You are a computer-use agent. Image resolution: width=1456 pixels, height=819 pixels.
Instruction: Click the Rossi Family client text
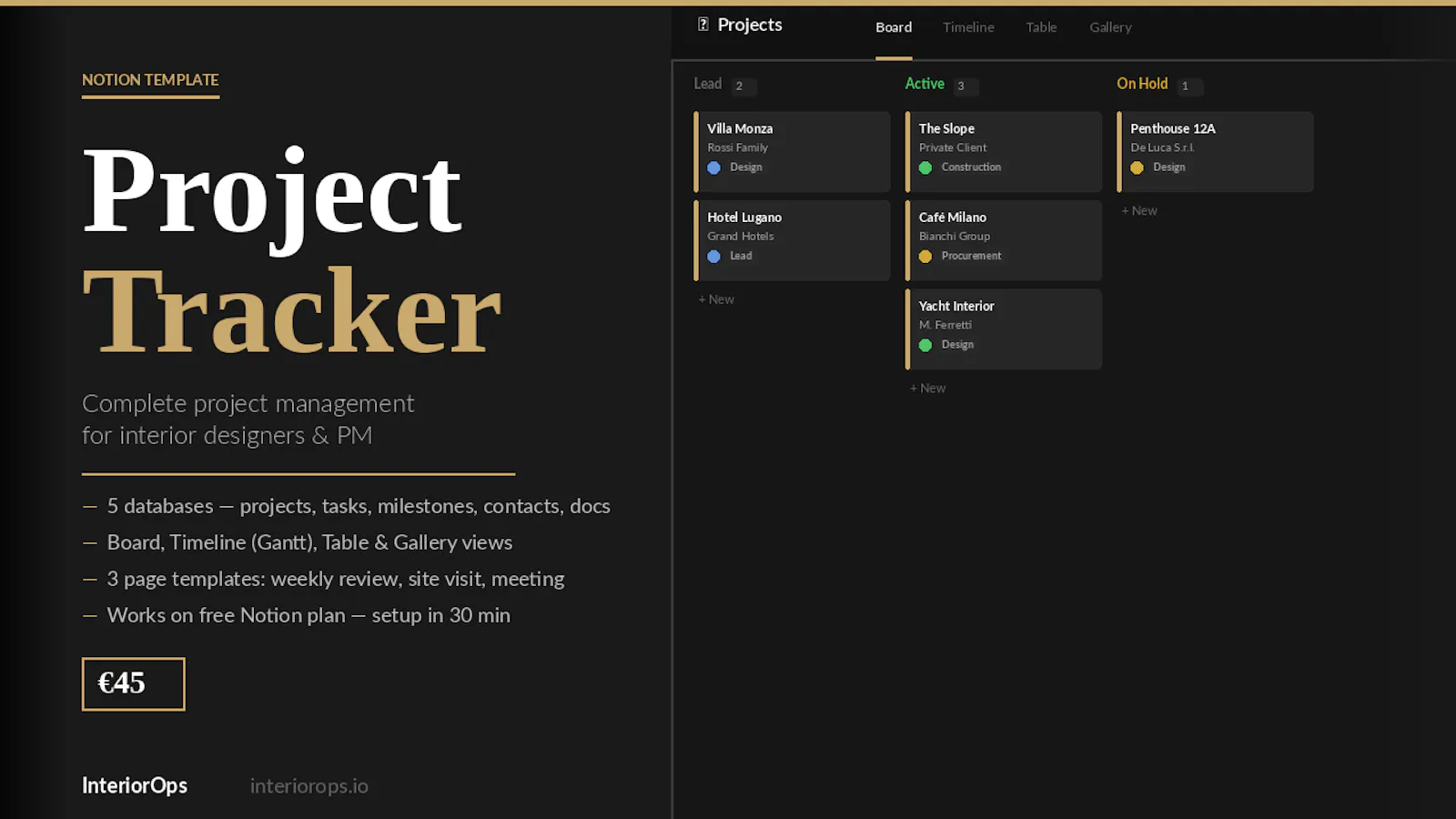pos(737,147)
